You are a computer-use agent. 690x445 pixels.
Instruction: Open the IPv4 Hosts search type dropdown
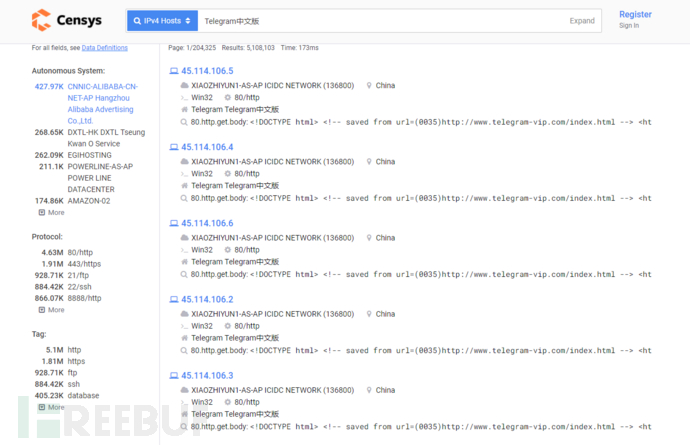162,21
